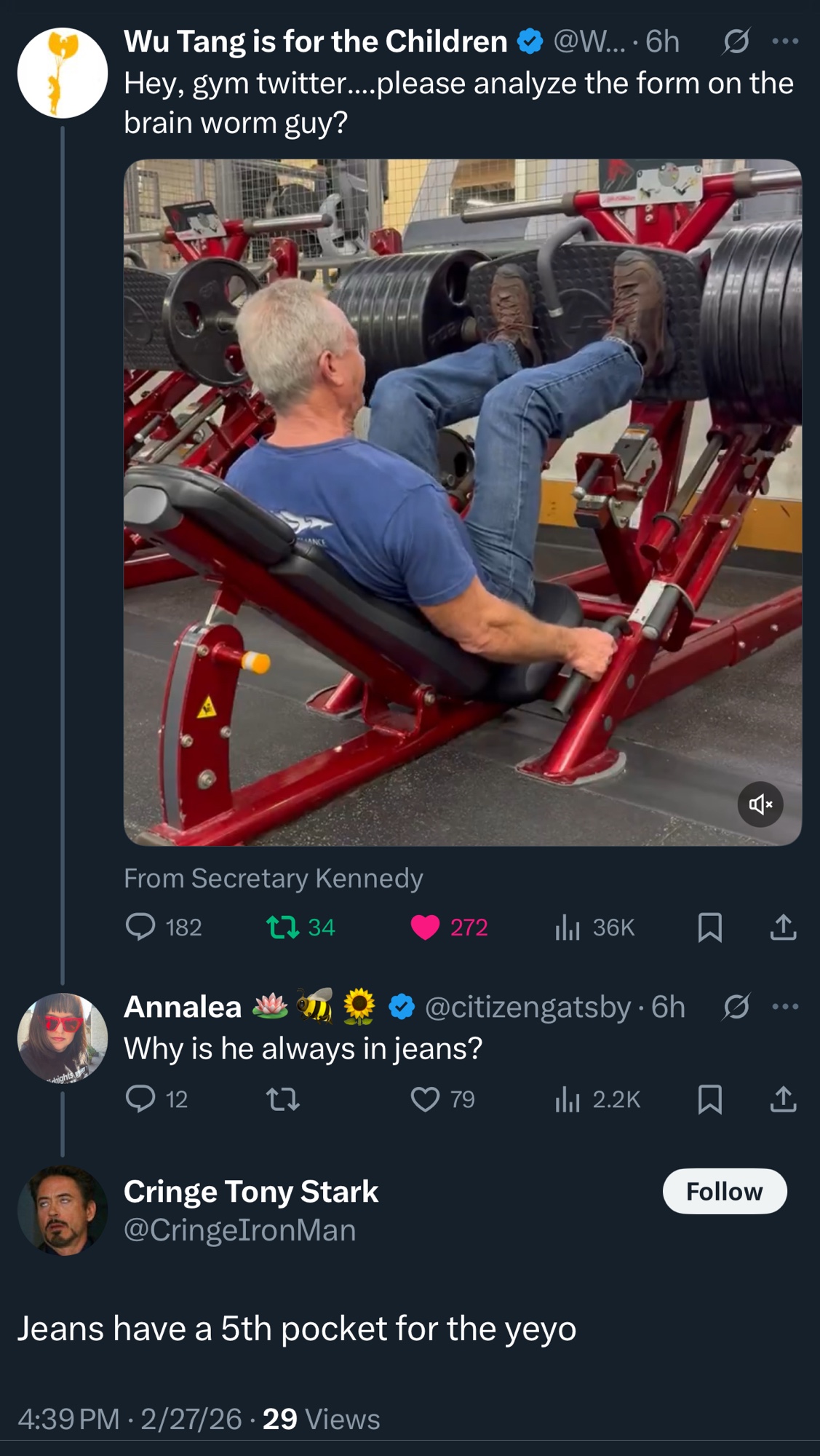Screen dimensions: 820x1456
Task: Unlike the Wu Tang post
Action: pos(425,927)
